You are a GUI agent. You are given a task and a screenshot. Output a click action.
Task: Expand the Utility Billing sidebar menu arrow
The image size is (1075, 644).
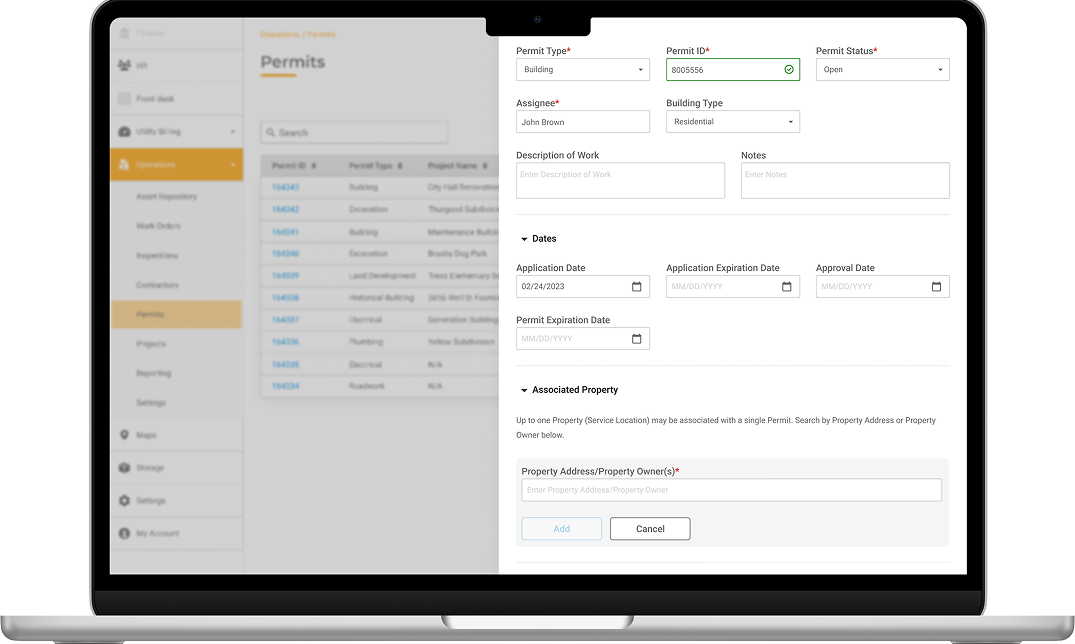coord(232,132)
